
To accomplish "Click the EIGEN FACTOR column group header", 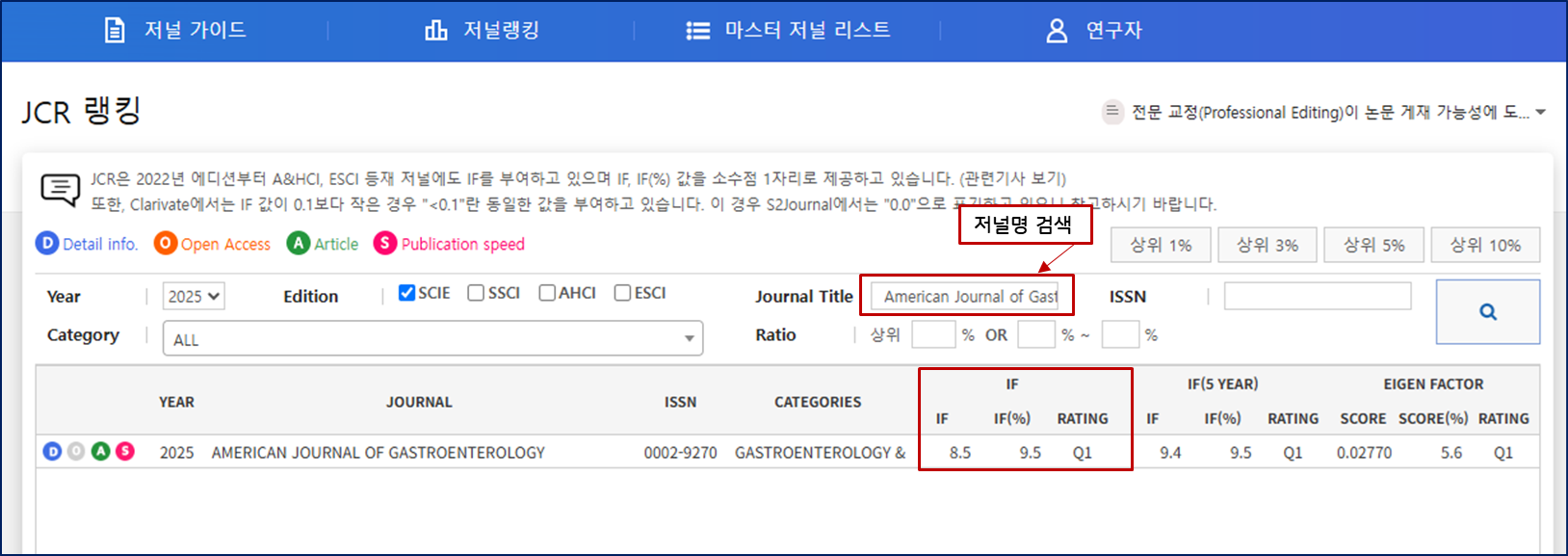I will click(x=1433, y=384).
